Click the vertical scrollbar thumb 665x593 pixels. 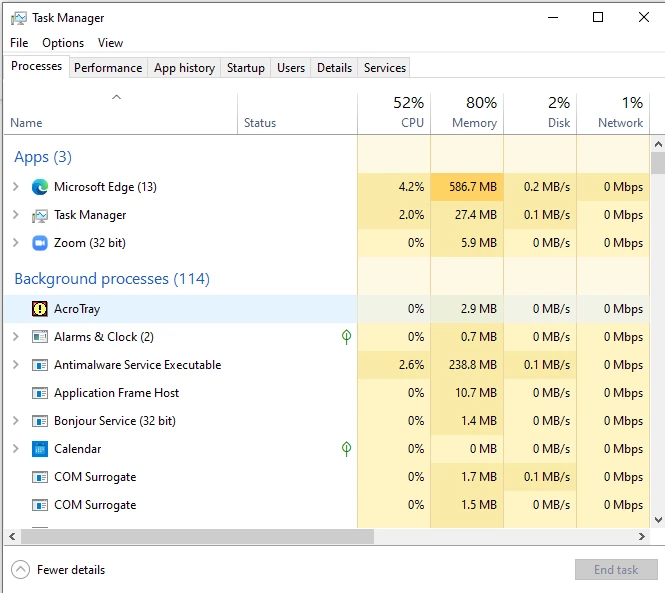point(658,163)
